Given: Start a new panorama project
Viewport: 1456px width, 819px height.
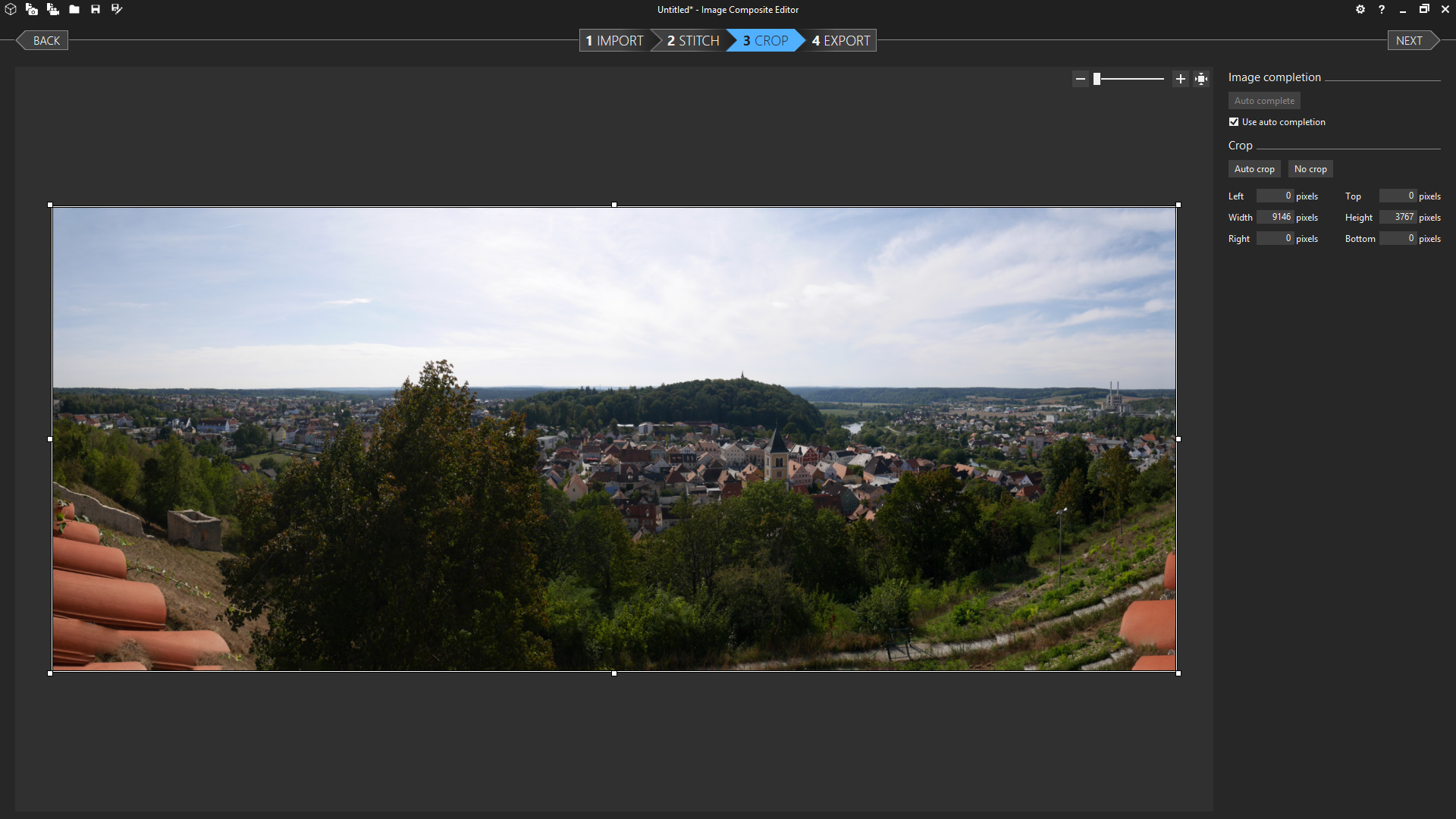Looking at the screenshot, I should click(11, 9).
